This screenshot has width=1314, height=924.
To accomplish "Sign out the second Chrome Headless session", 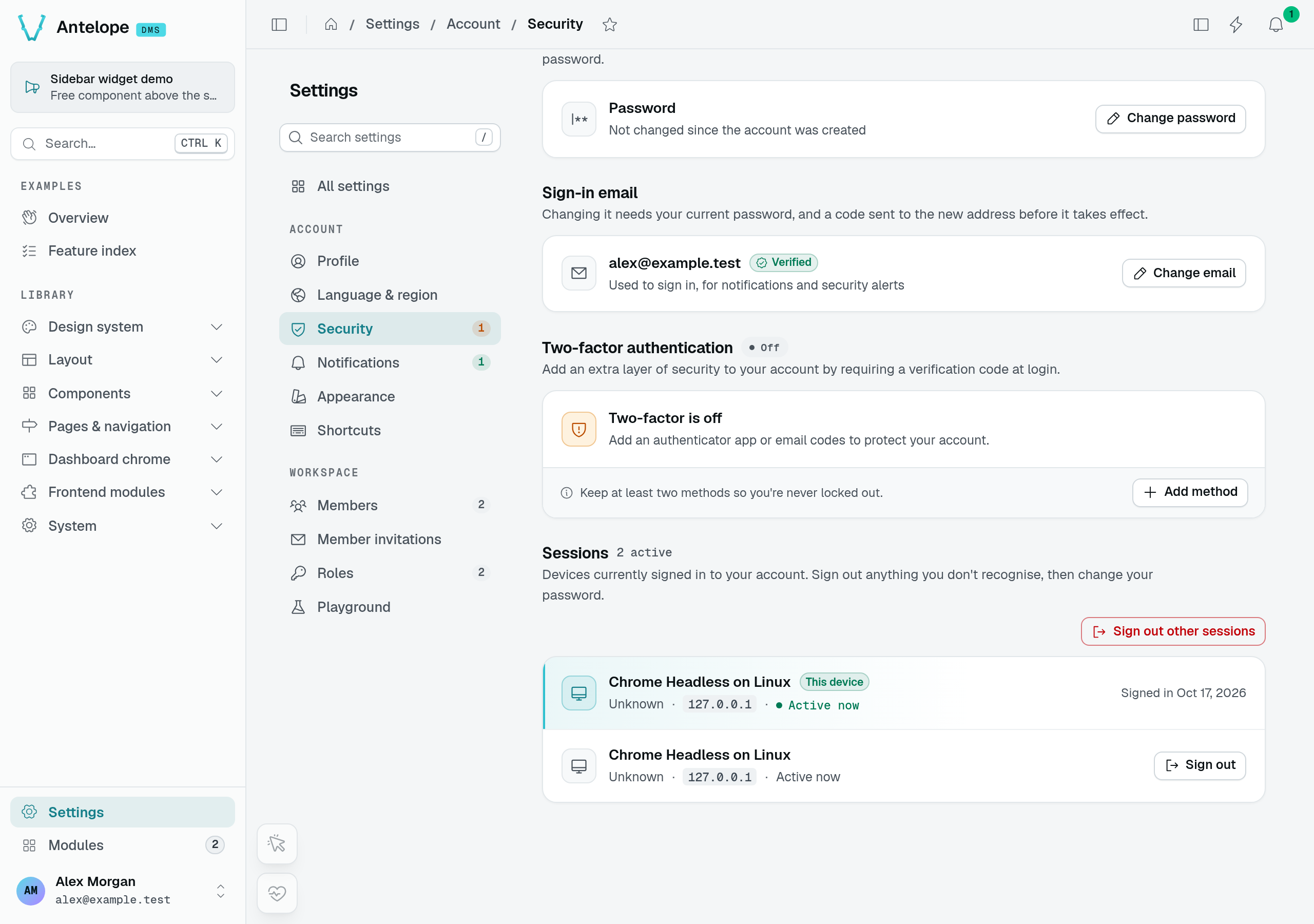I will click(1200, 765).
